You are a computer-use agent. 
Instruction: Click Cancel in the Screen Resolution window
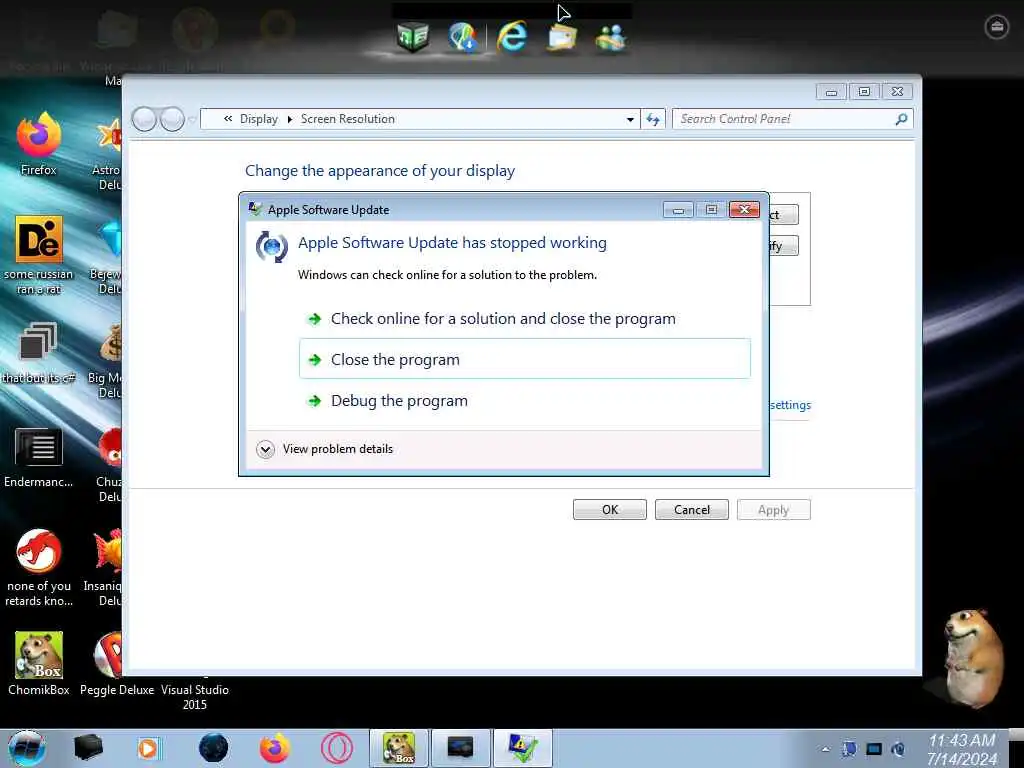tap(692, 509)
